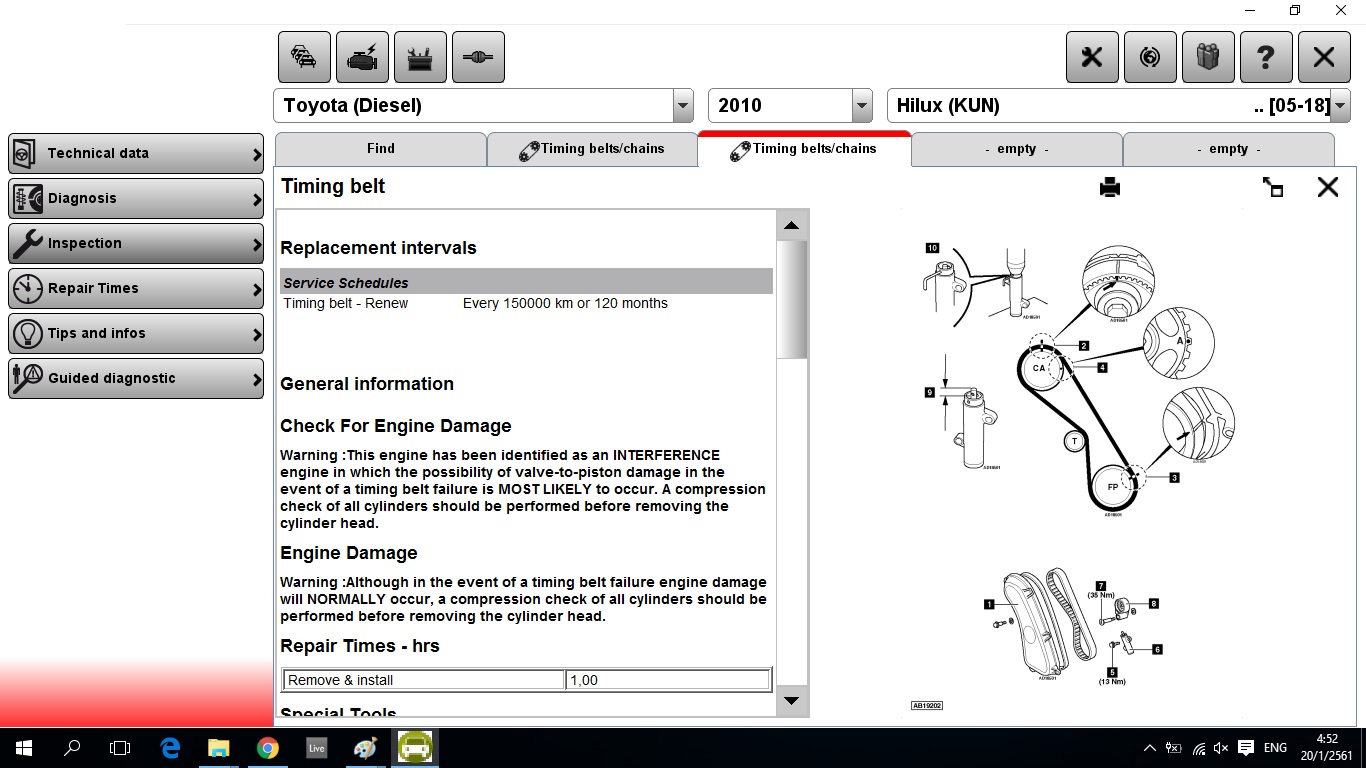Viewport: 1366px width, 768px height.
Task: Open Wi-Fi network settings in tray
Action: [1199, 748]
